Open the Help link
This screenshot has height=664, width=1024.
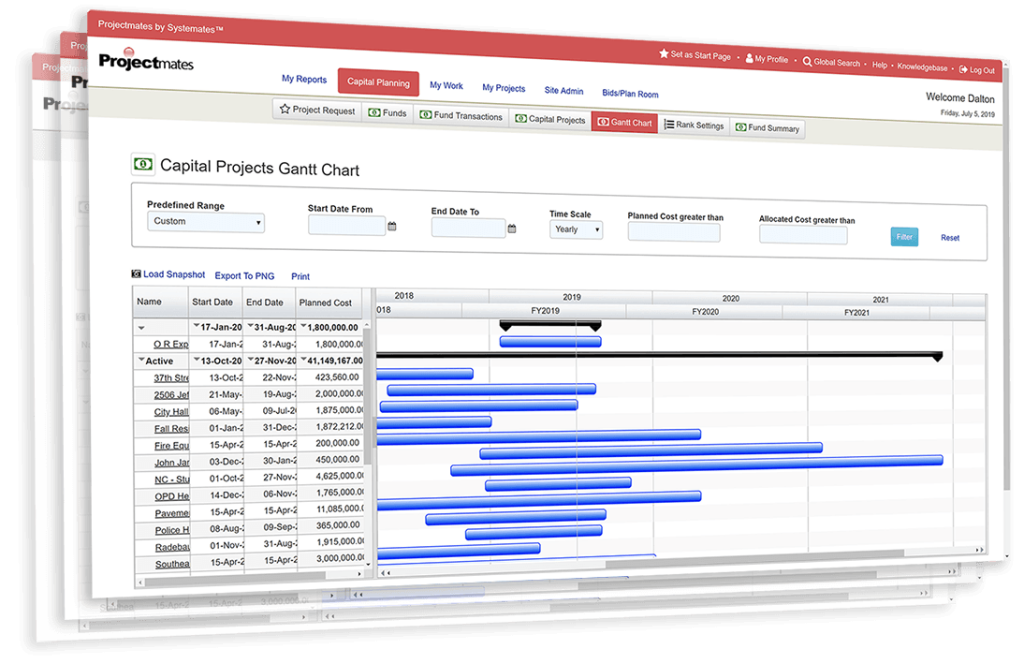pos(880,65)
